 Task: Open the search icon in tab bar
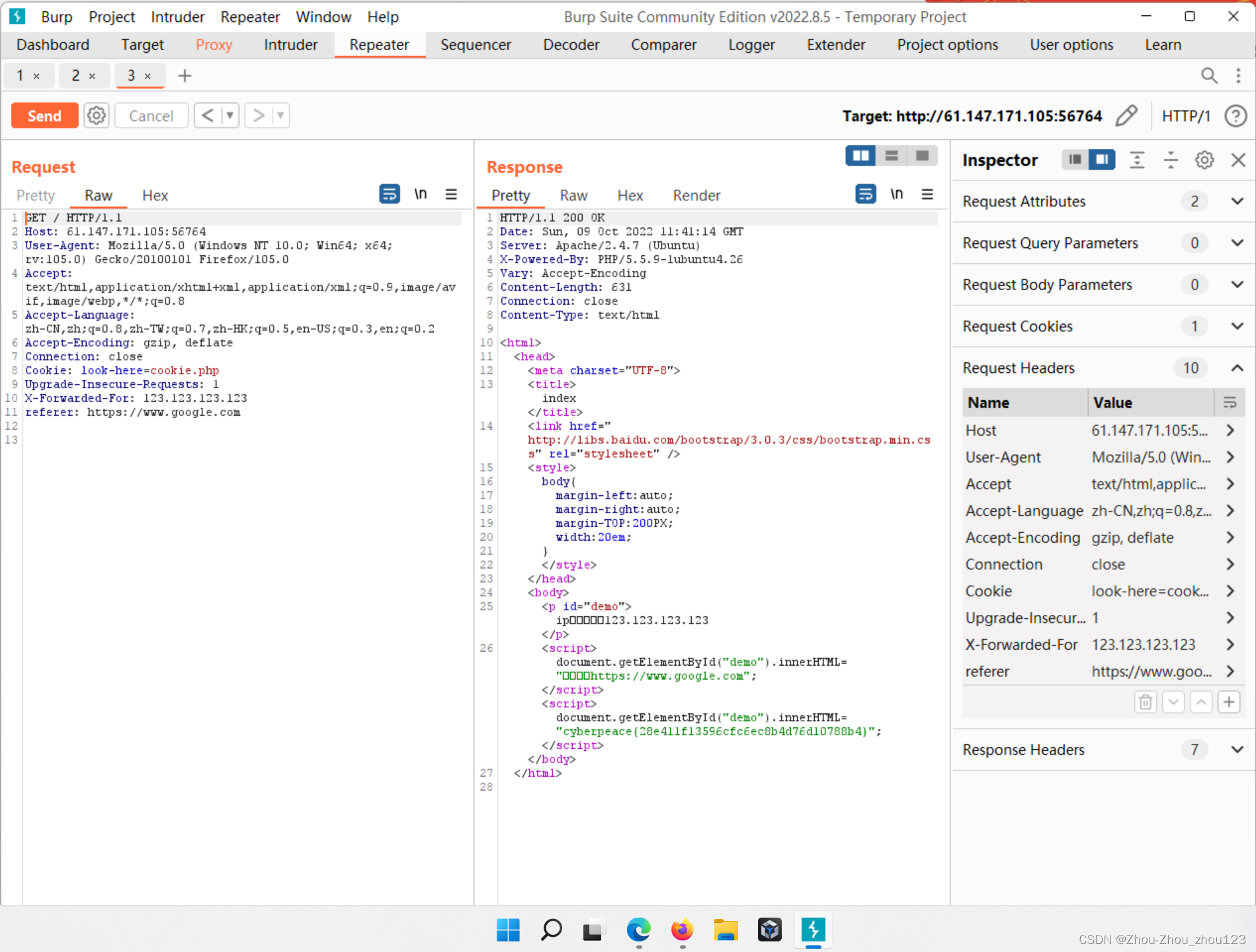pos(1209,75)
